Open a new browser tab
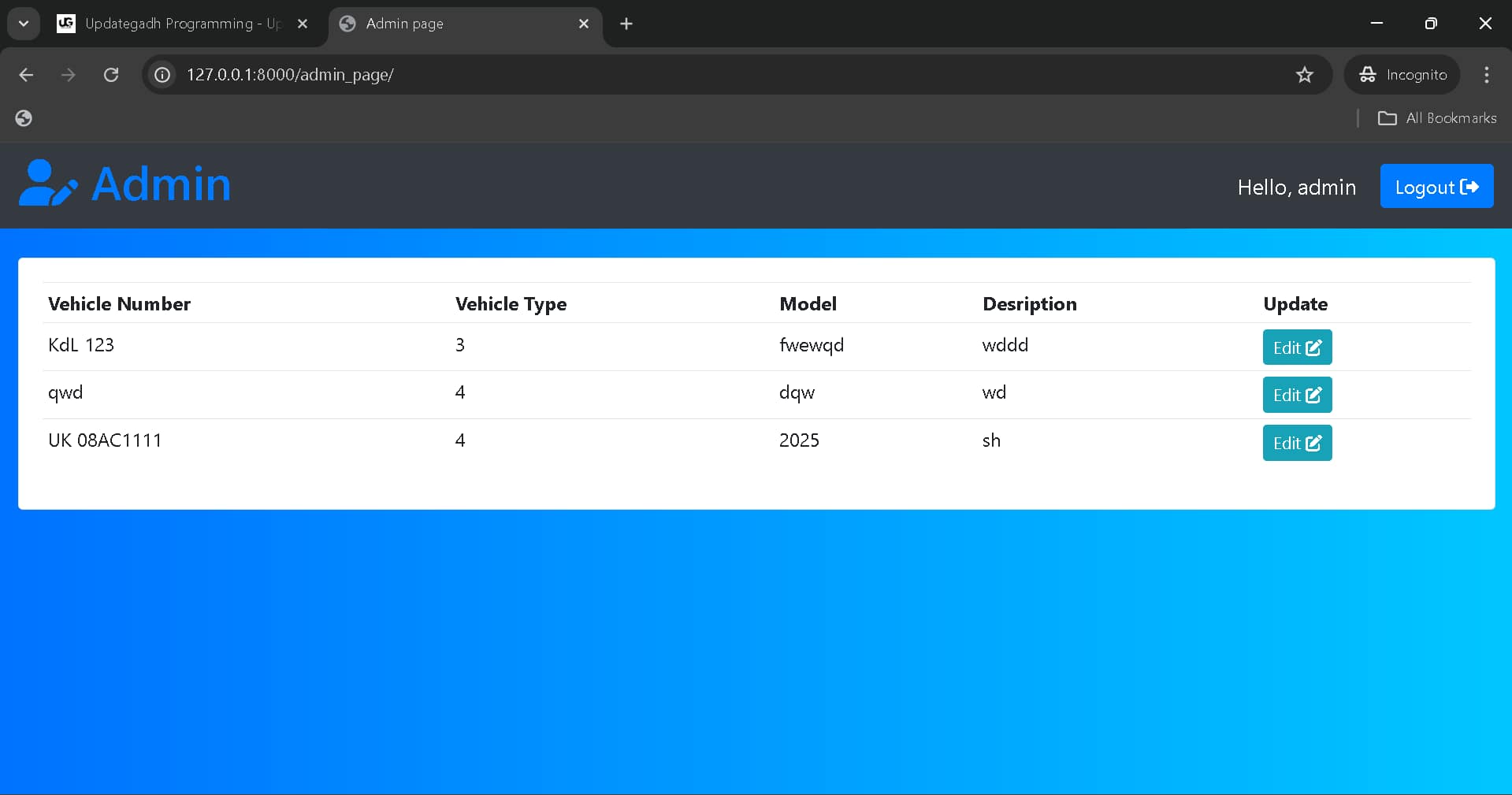Viewport: 1512px width, 795px height. [626, 24]
